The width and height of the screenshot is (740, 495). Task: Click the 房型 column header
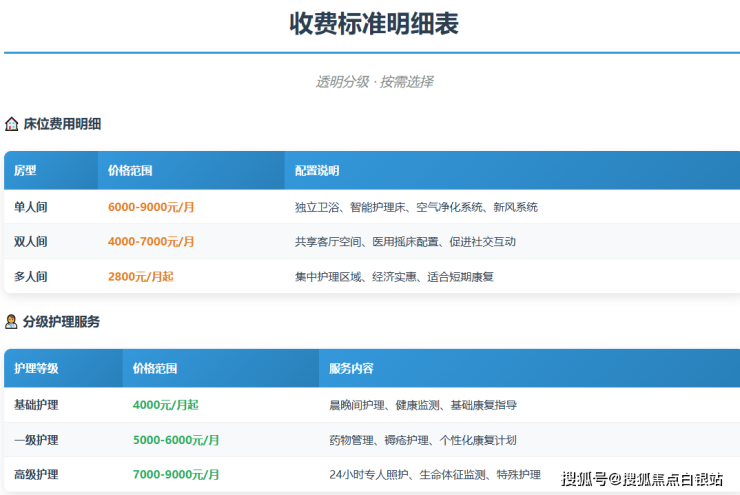point(25,171)
